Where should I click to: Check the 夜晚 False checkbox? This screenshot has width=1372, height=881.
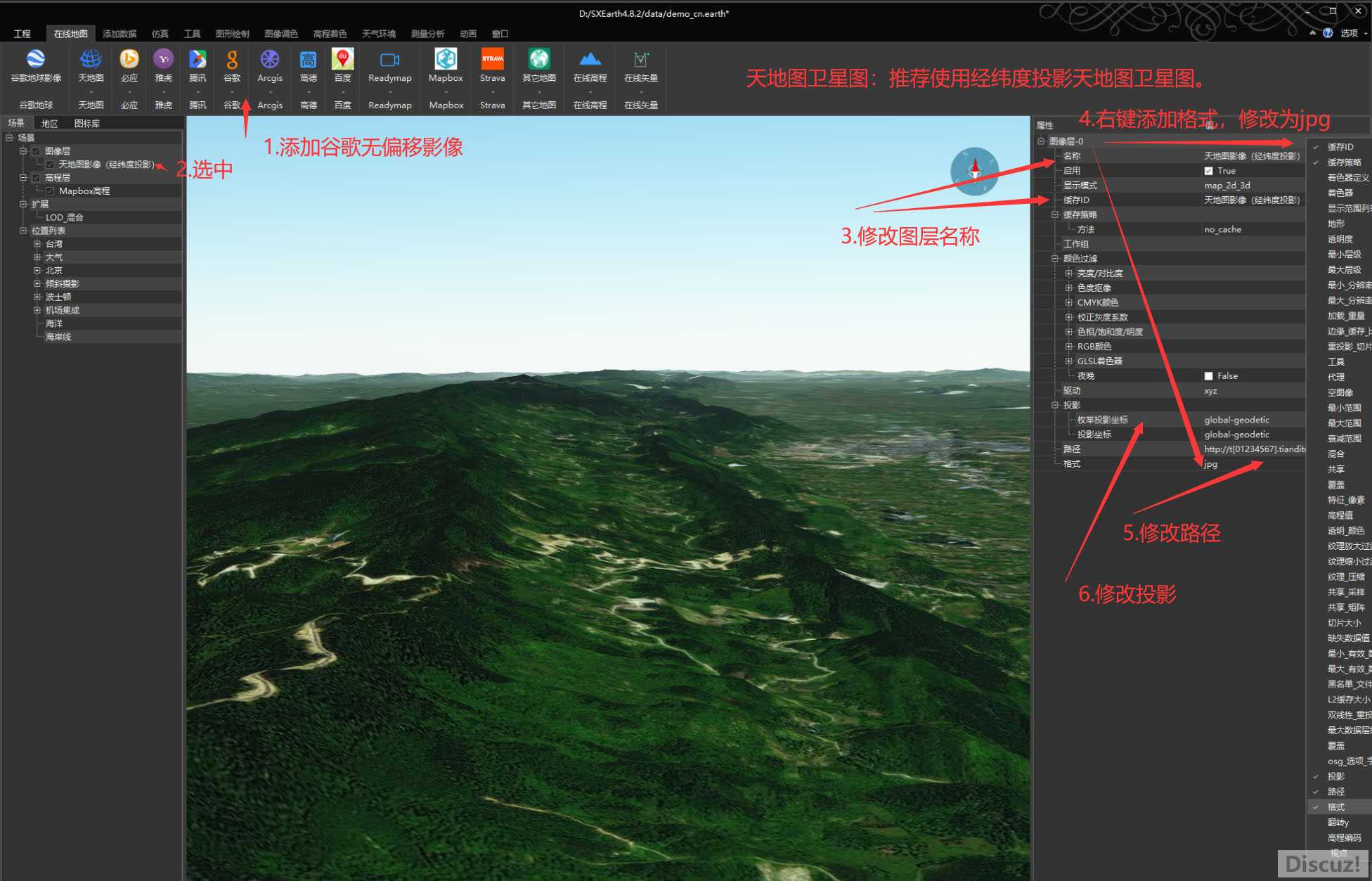[x=1208, y=376]
